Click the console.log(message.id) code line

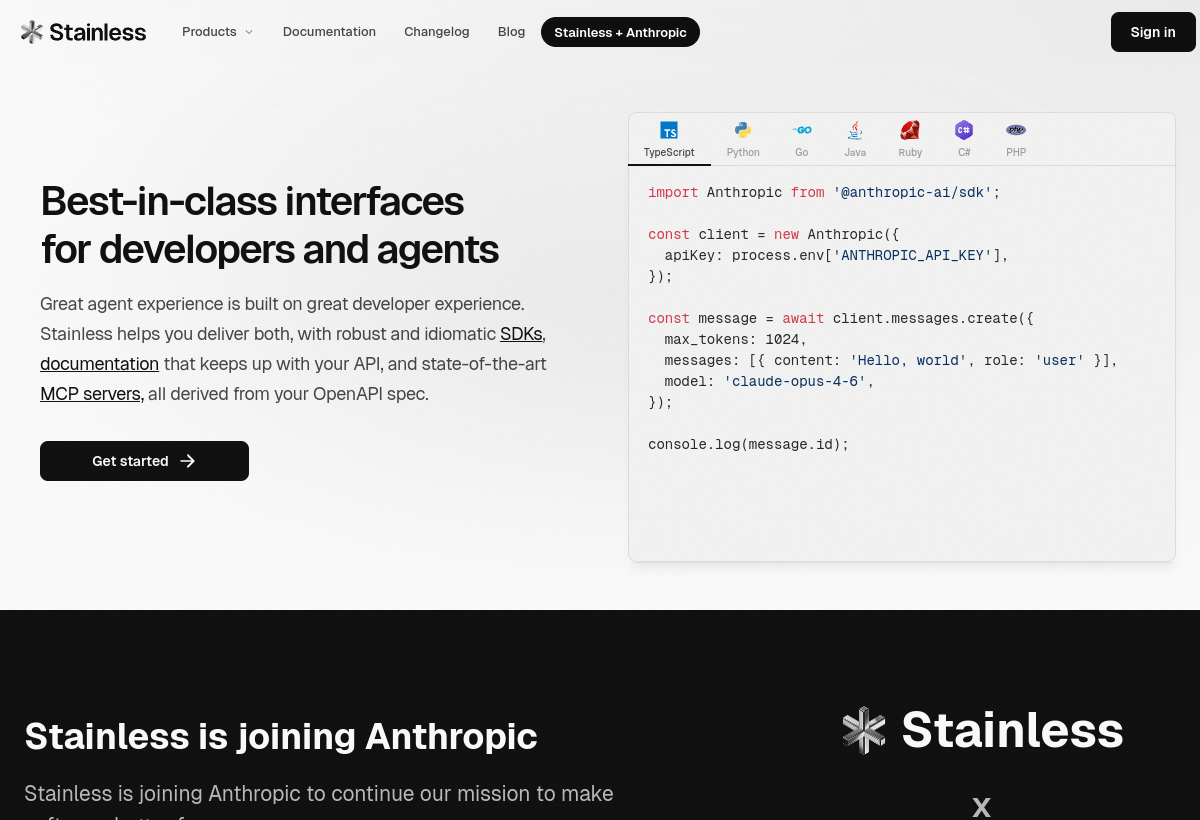(748, 444)
